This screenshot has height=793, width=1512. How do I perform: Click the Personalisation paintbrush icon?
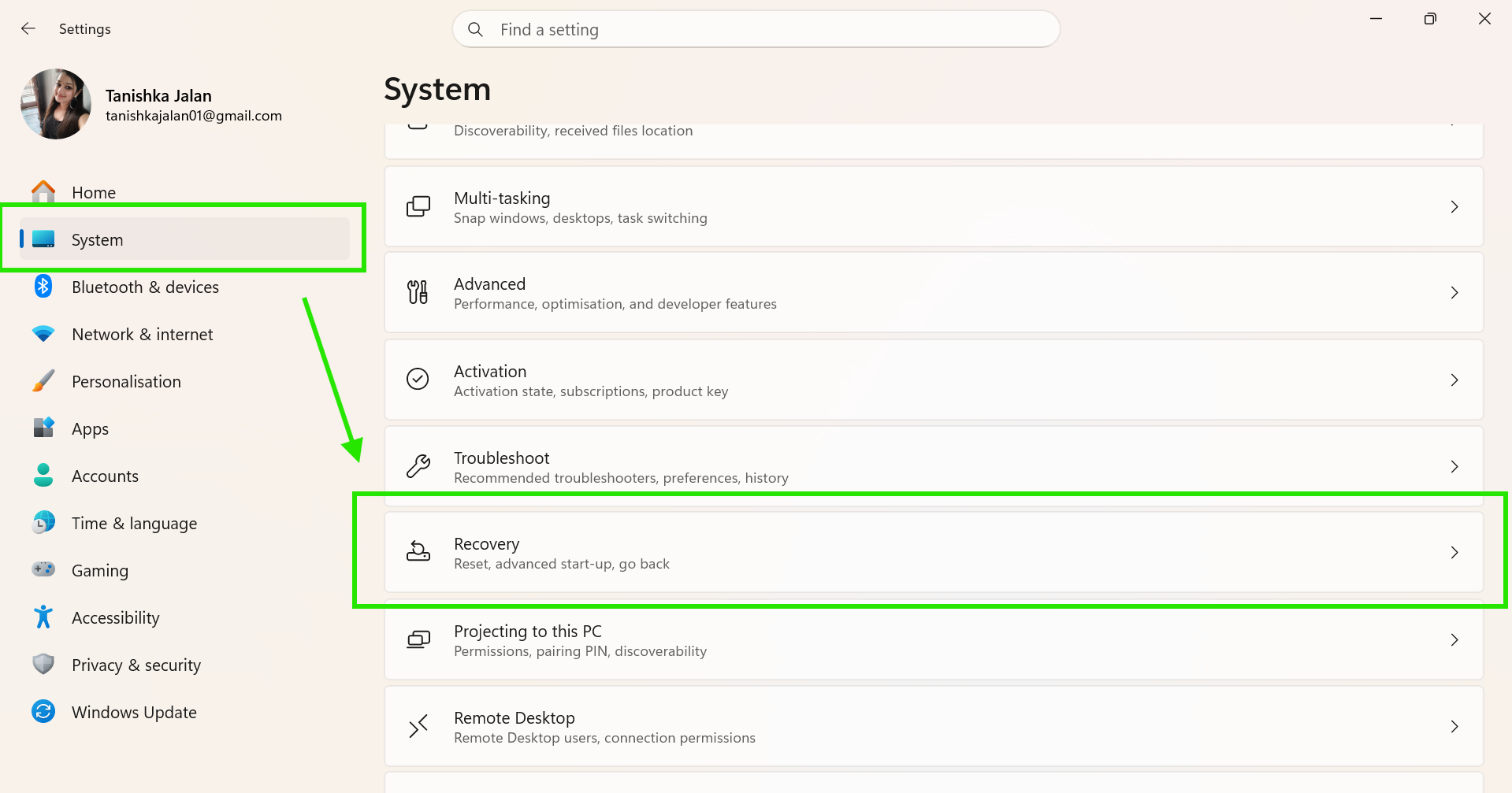pyautogui.click(x=43, y=381)
